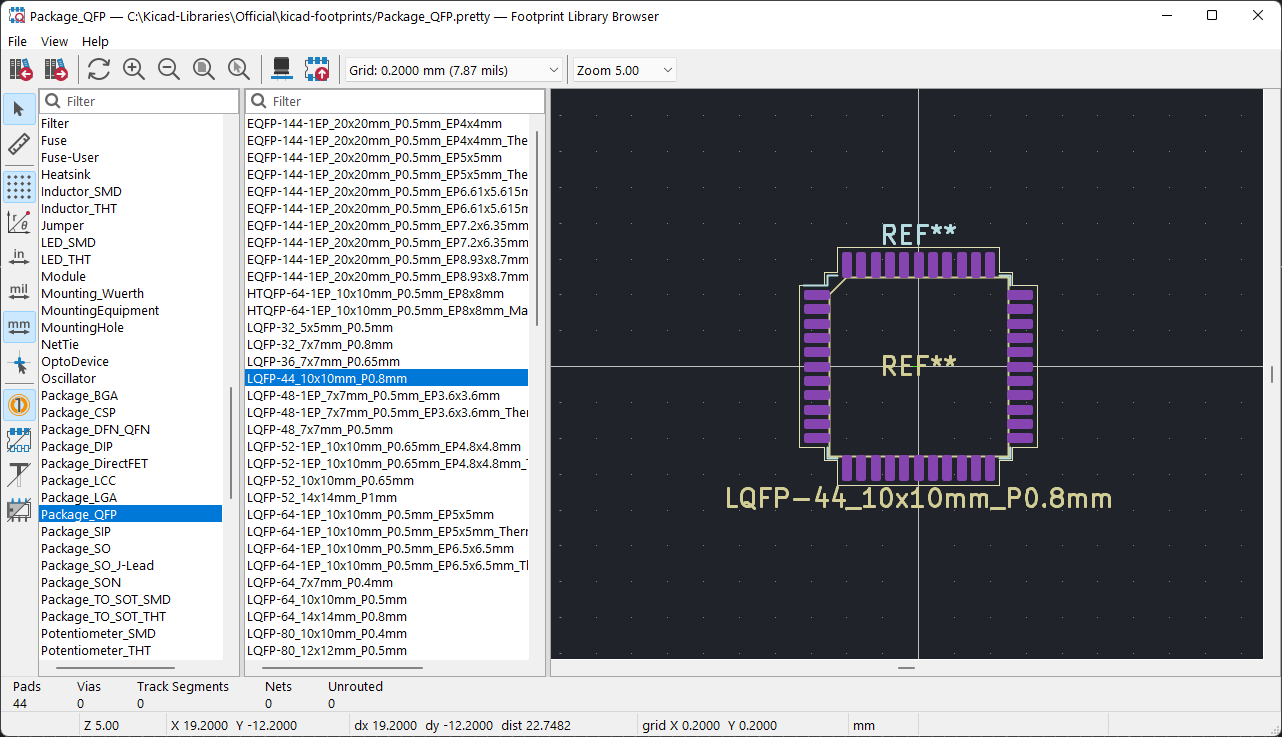The width and height of the screenshot is (1282, 737).
Task: Refresh the footprint view
Action: click(98, 69)
